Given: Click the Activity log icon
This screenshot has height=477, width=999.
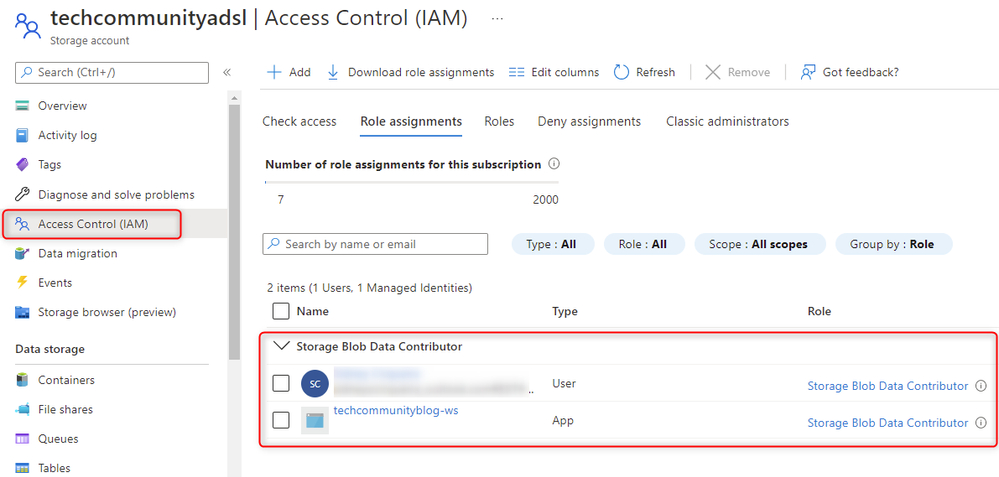Looking at the screenshot, I should [22, 135].
